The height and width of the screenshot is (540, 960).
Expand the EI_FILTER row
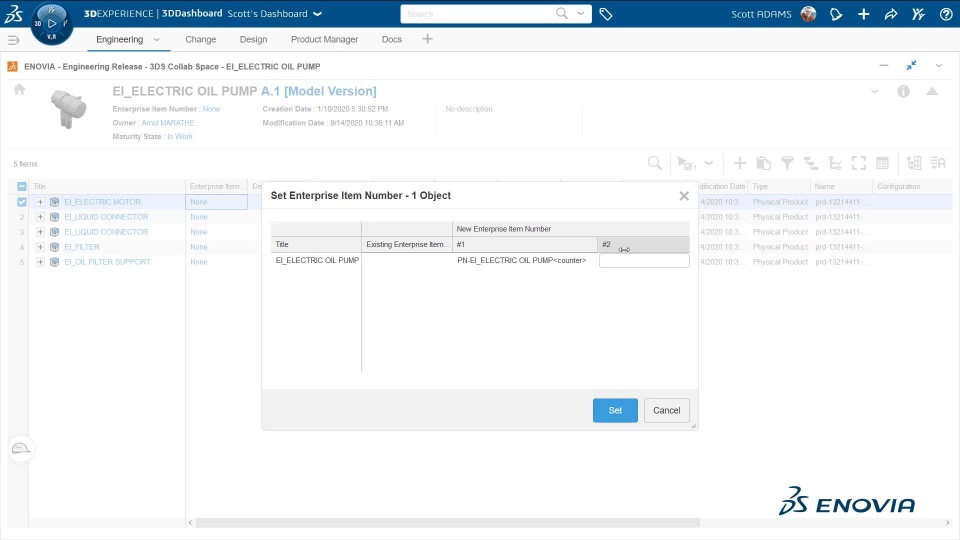tap(40, 247)
